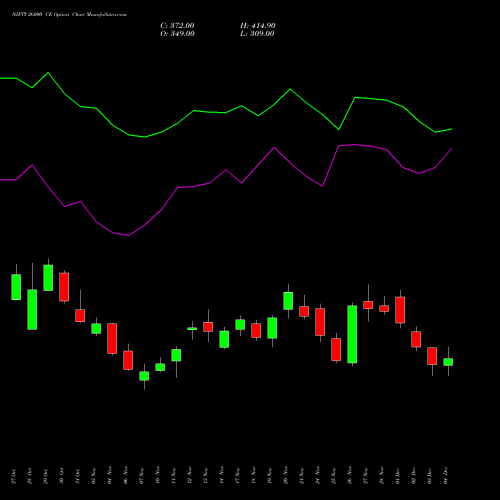Click the 31 Oct date label
Screen dimensions: 500x500
click(x=78, y=476)
